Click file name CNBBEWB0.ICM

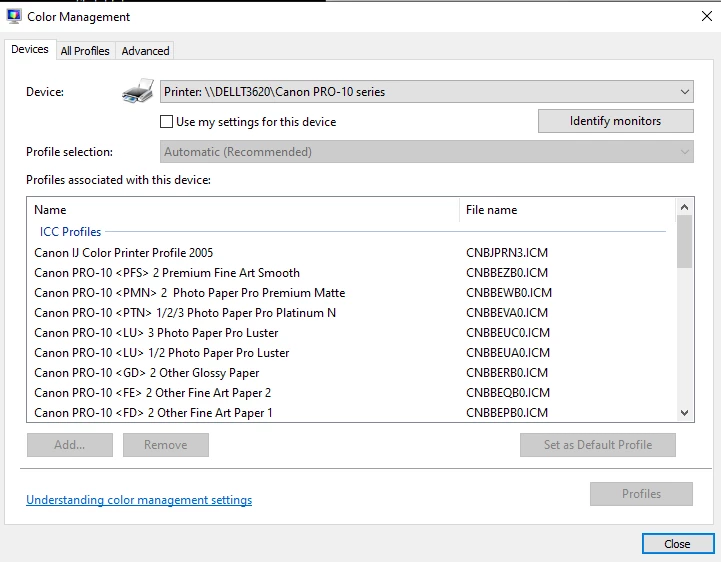(509, 293)
